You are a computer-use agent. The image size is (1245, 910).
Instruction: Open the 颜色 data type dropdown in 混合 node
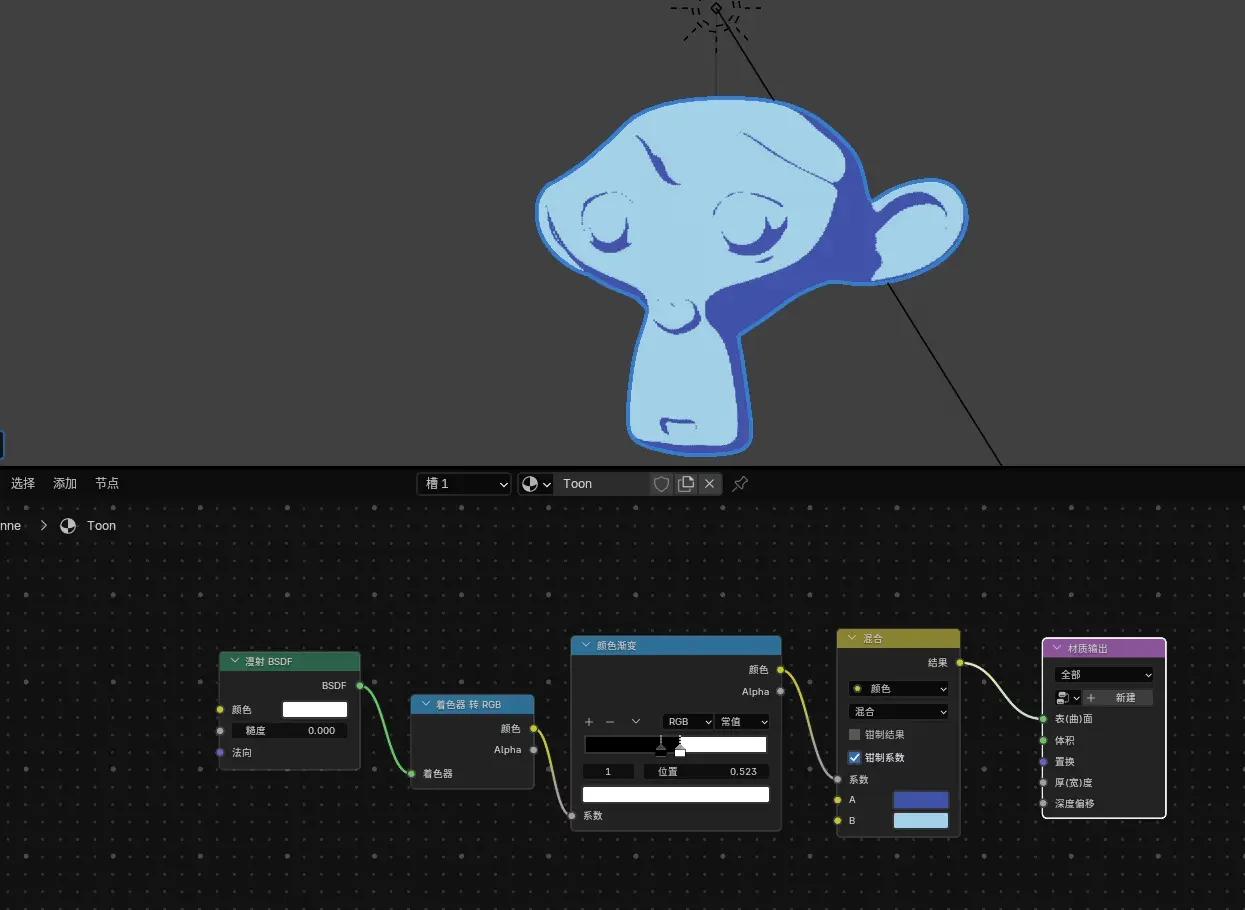pos(898,689)
